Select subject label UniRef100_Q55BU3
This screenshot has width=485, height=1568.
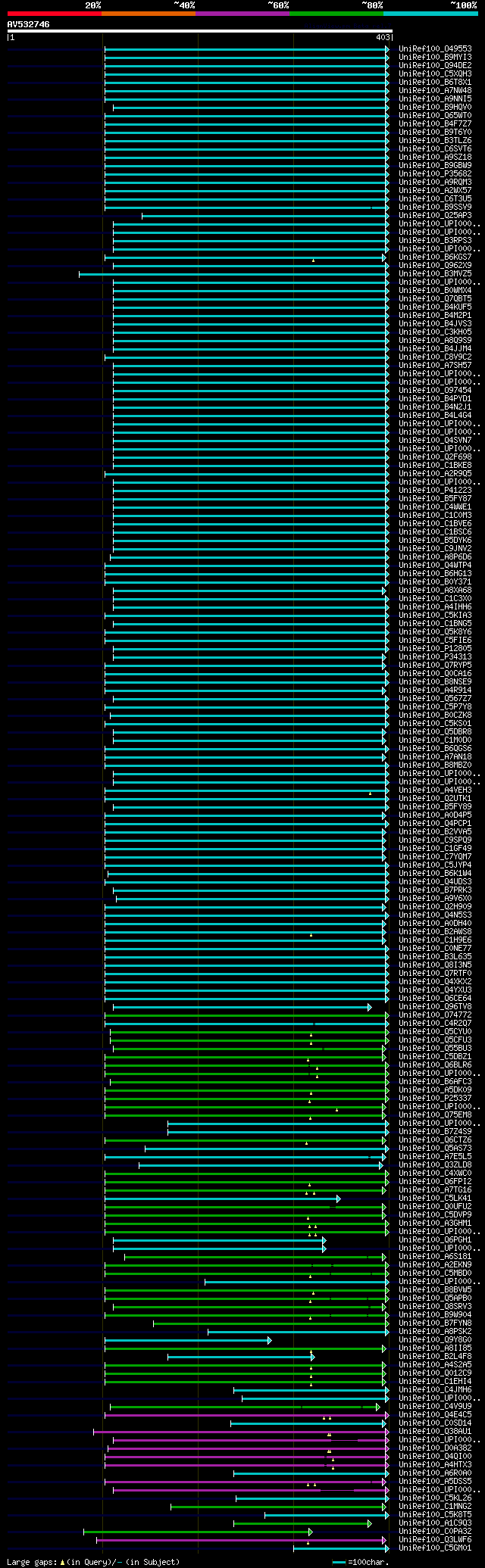click(436, 1048)
